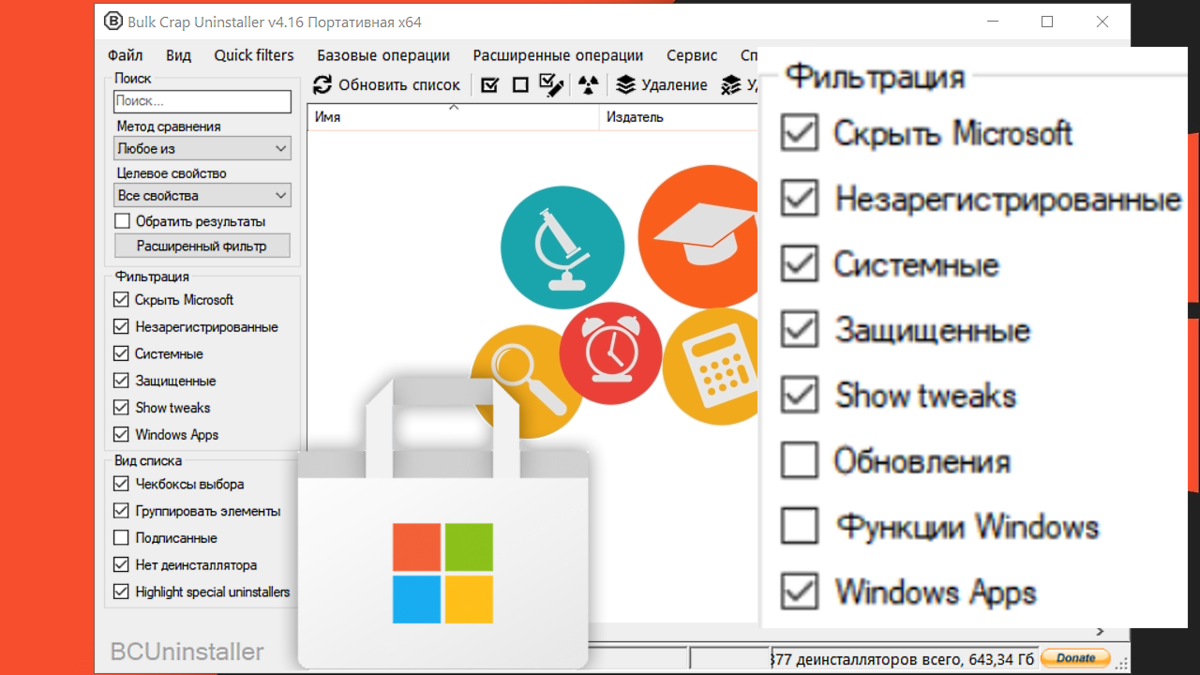This screenshot has width=1200, height=675.
Task: Click the Удаление uninstall stack icon
Action: pos(626,85)
